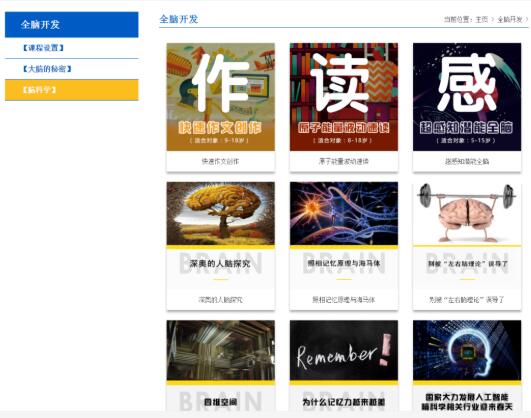Click the 为什么记忆力越来越差 card title
The height and width of the screenshot is (418, 531).
344,402
